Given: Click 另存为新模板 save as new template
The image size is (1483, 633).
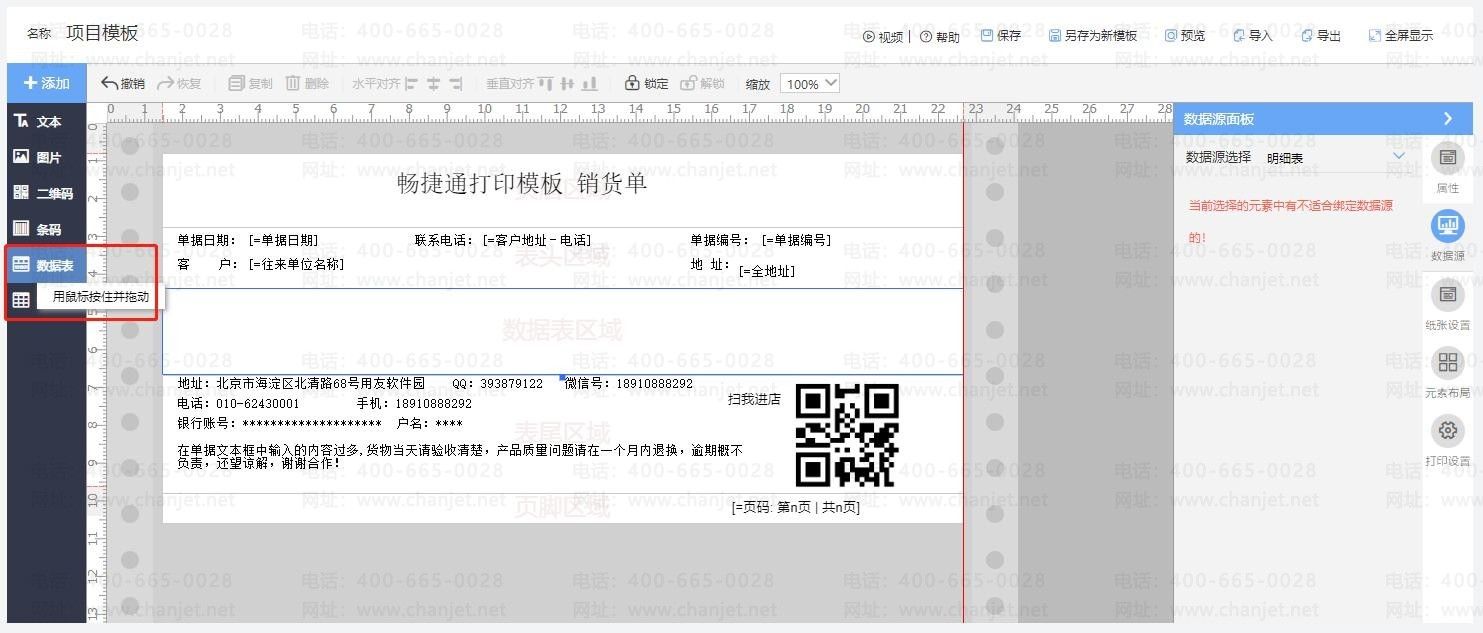Looking at the screenshot, I should pos(1093,36).
